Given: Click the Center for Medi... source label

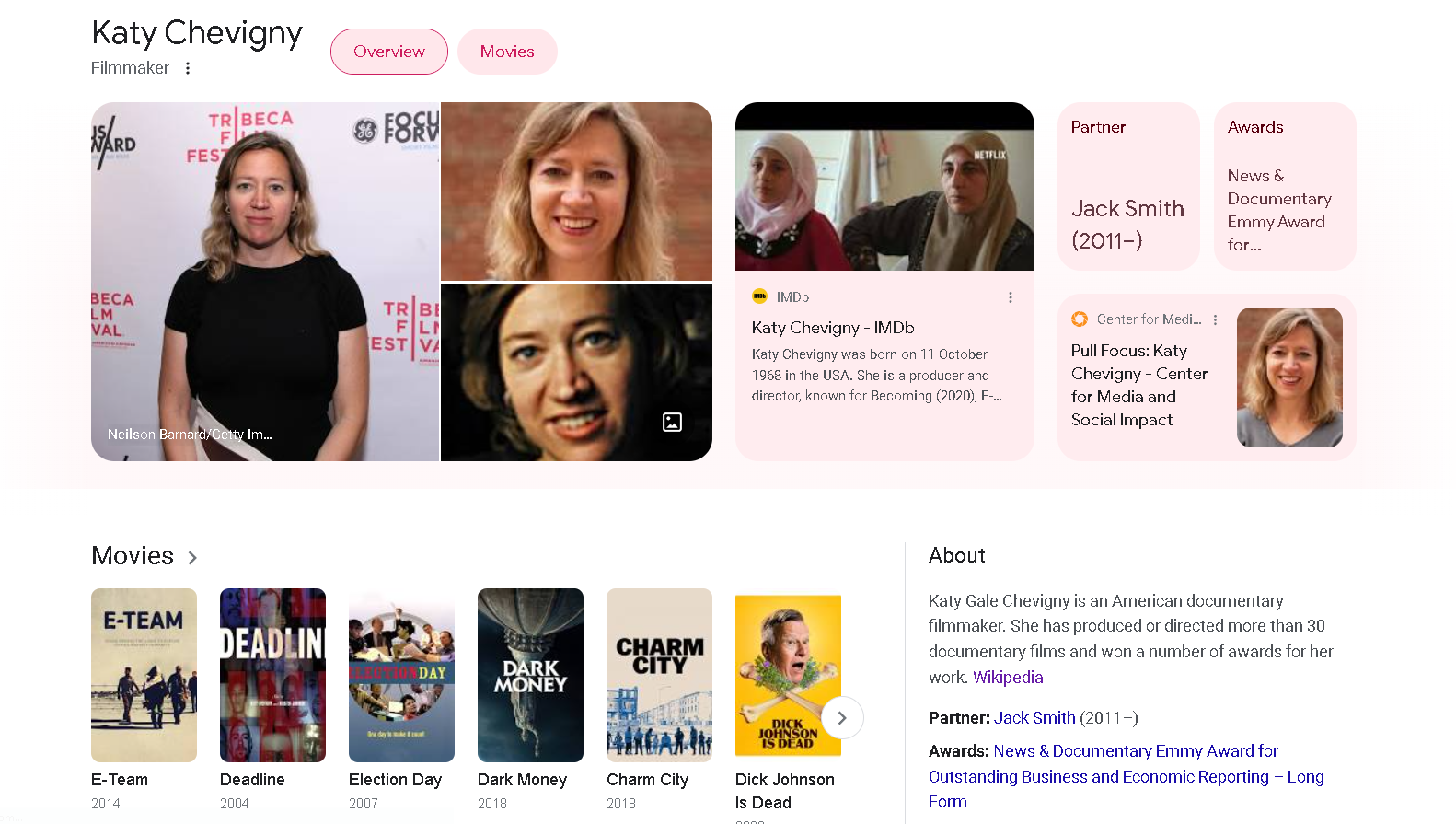Looking at the screenshot, I should pos(1149,319).
